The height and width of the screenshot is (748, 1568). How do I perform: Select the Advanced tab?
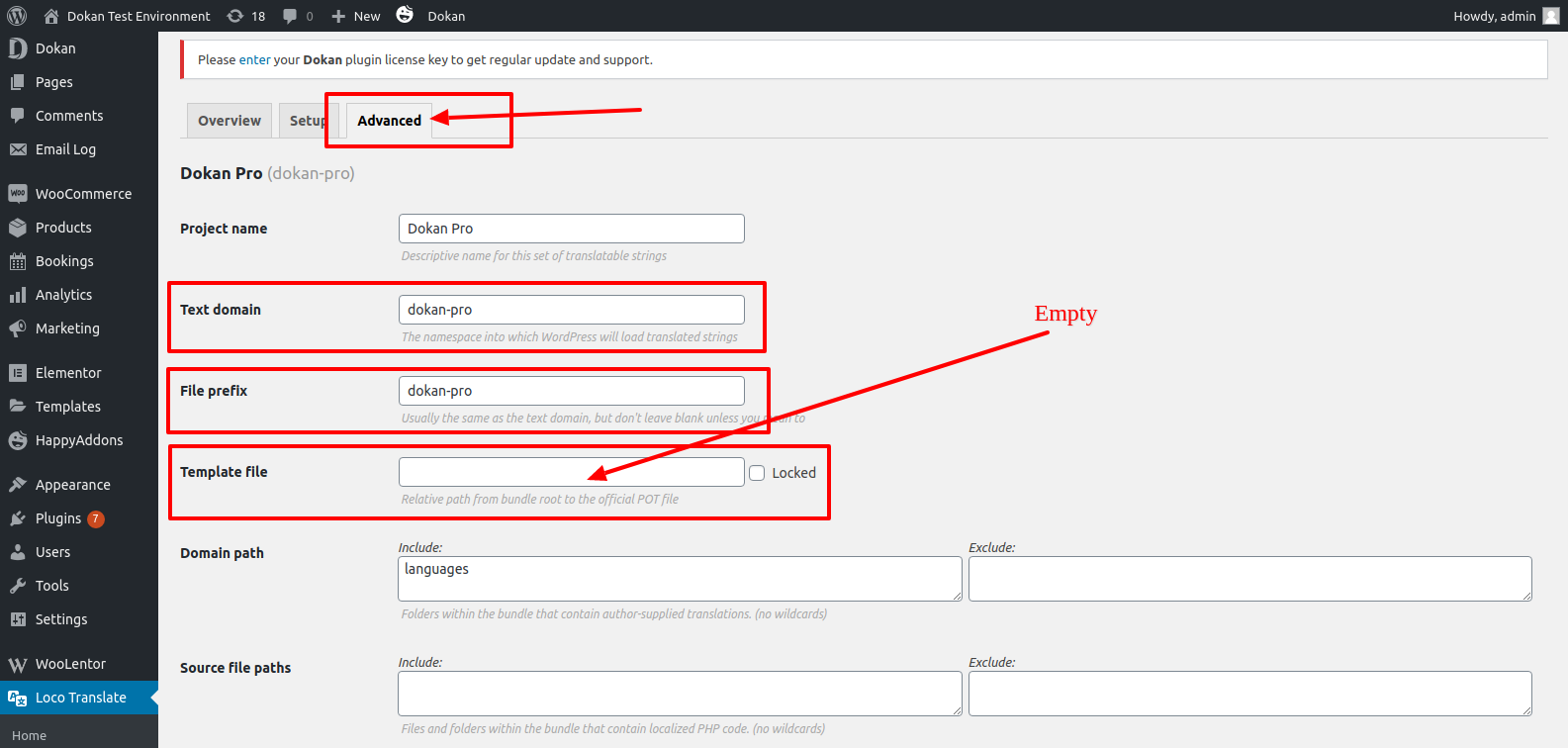tap(390, 121)
